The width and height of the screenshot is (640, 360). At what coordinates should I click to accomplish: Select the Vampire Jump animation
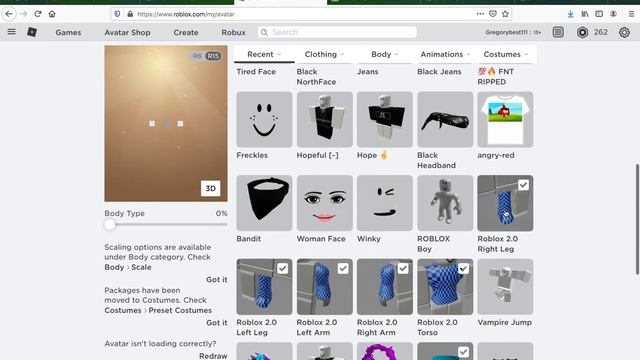tap(505, 287)
